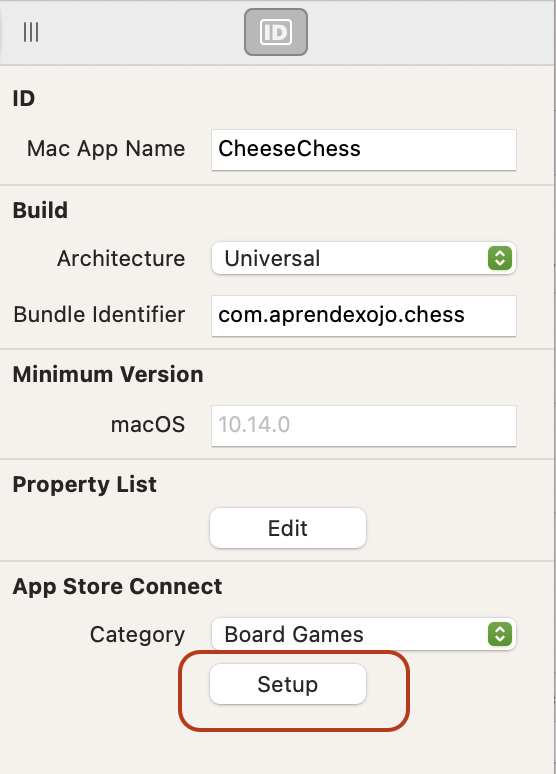Click the green Category stepper arrows
This screenshot has height=774, width=556.
click(500, 634)
